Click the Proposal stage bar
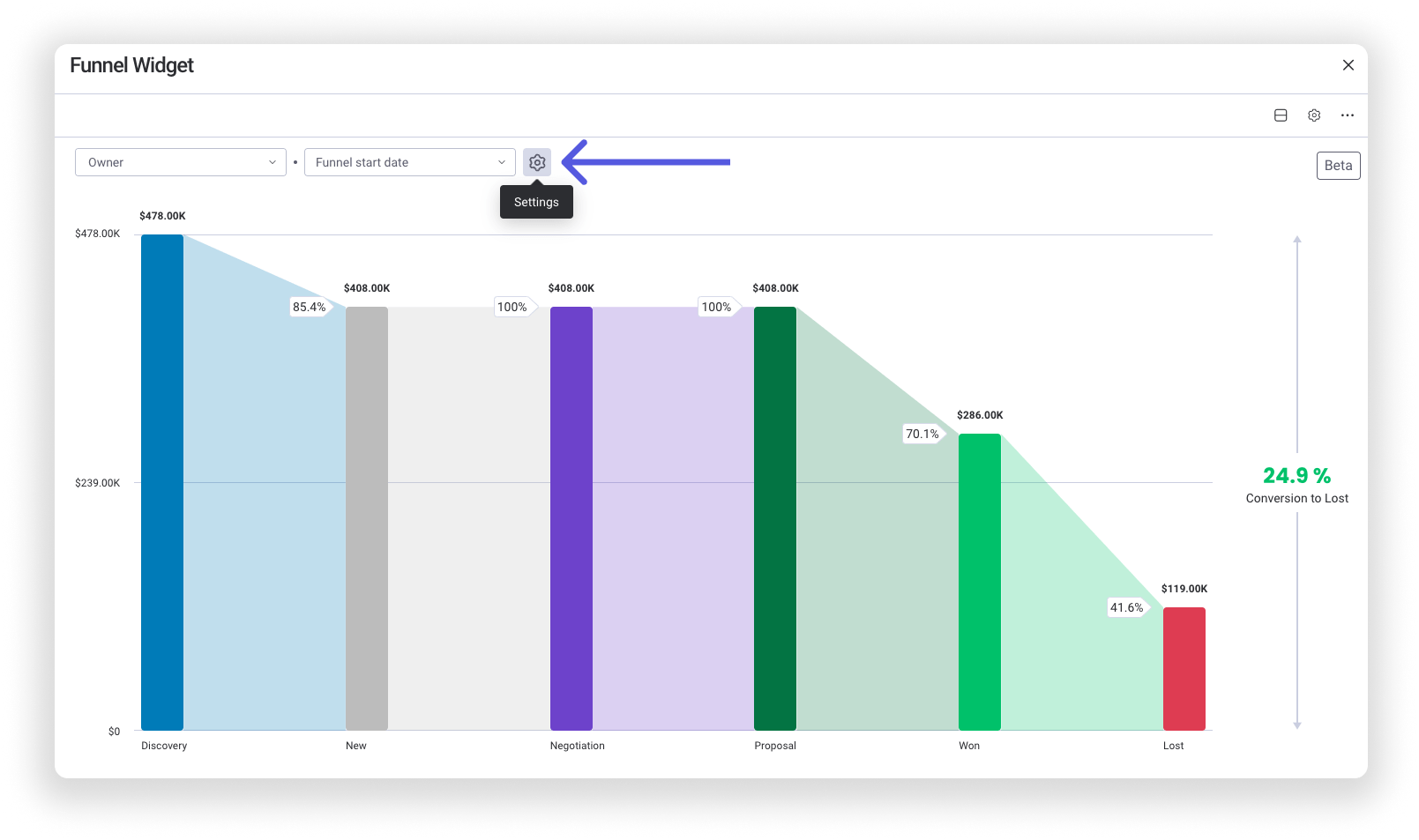 pyautogui.click(x=775, y=520)
